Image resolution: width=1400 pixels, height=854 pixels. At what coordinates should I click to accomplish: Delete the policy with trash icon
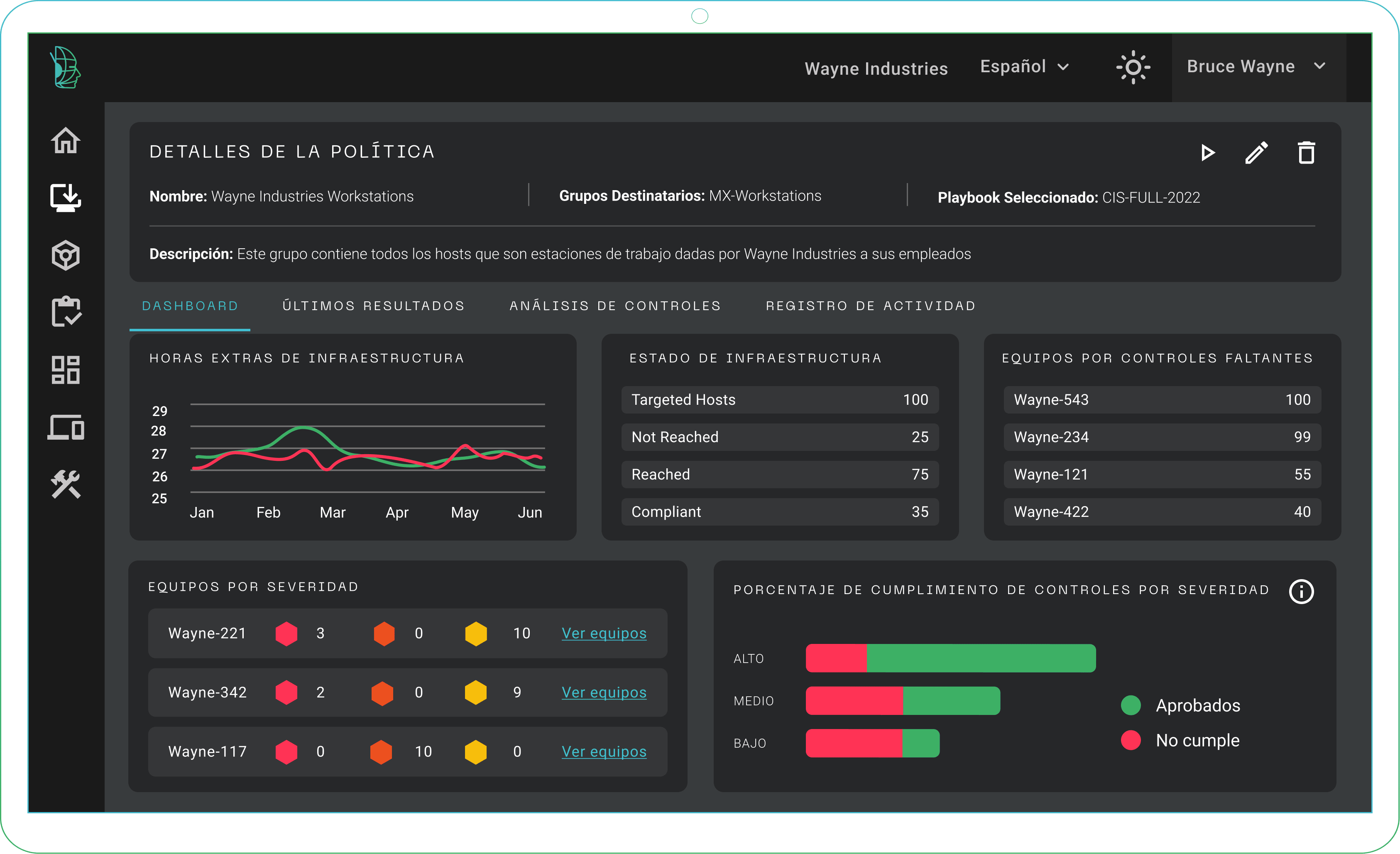pyautogui.click(x=1306, y=152)
